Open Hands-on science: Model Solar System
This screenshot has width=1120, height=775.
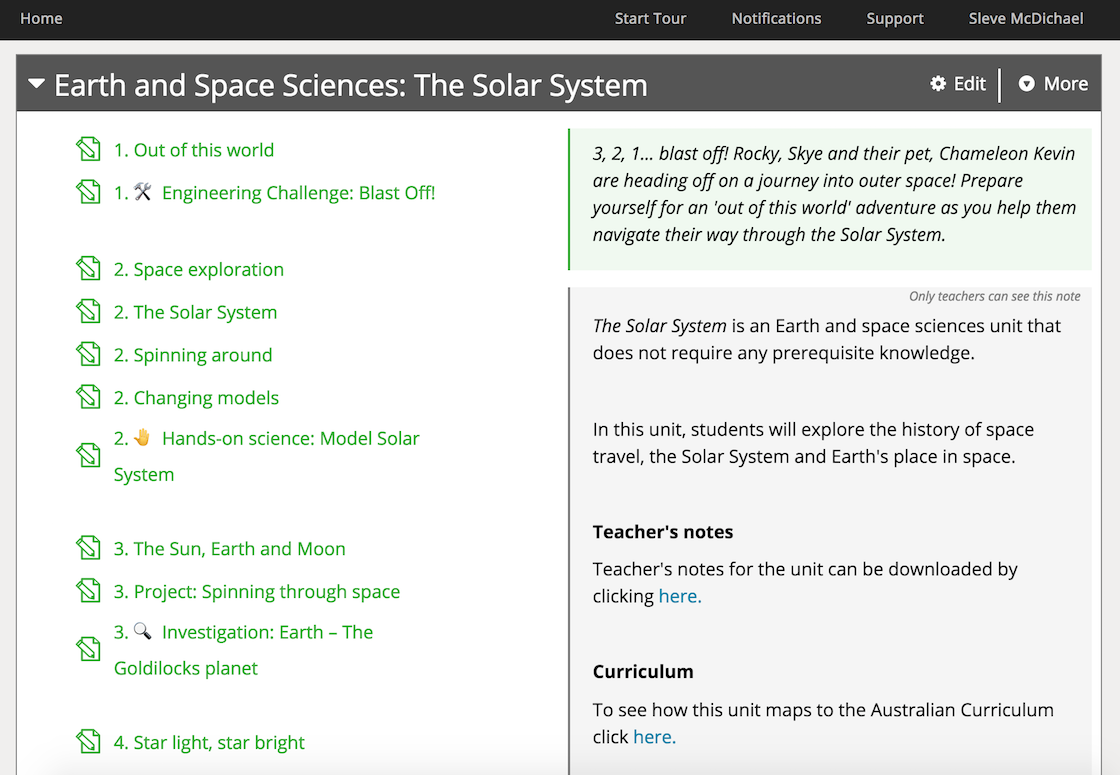266,456
